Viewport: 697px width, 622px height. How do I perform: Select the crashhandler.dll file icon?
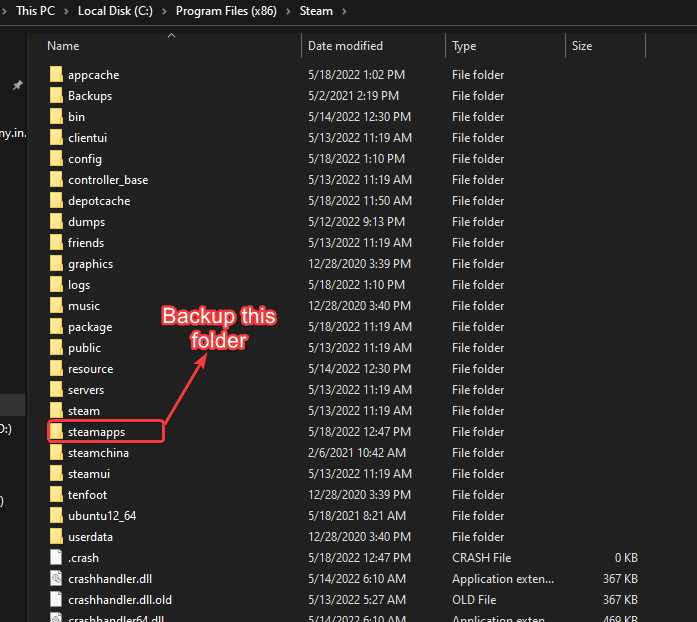(56, 578)
